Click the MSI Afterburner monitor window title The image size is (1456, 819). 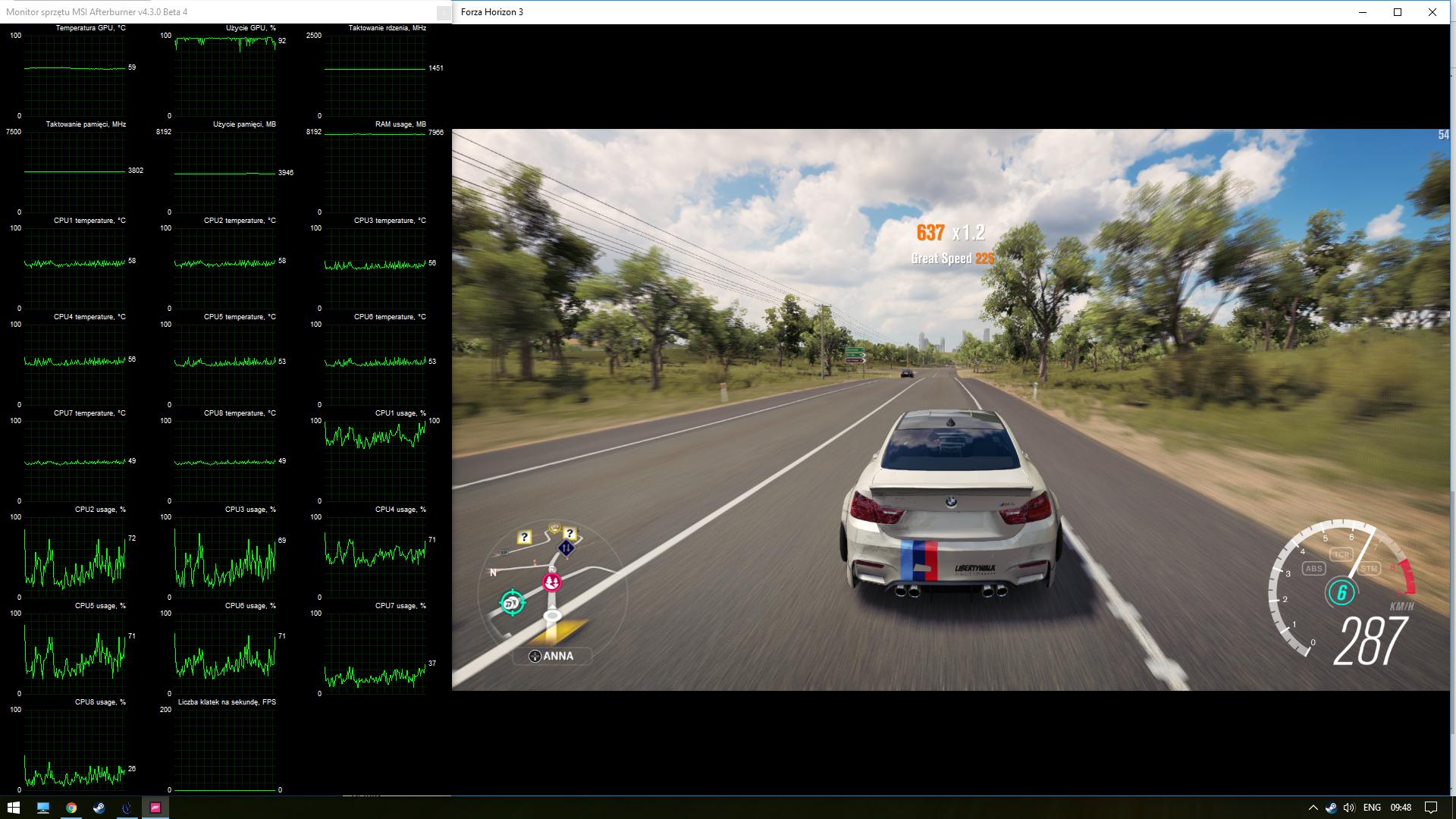point(97,12)
